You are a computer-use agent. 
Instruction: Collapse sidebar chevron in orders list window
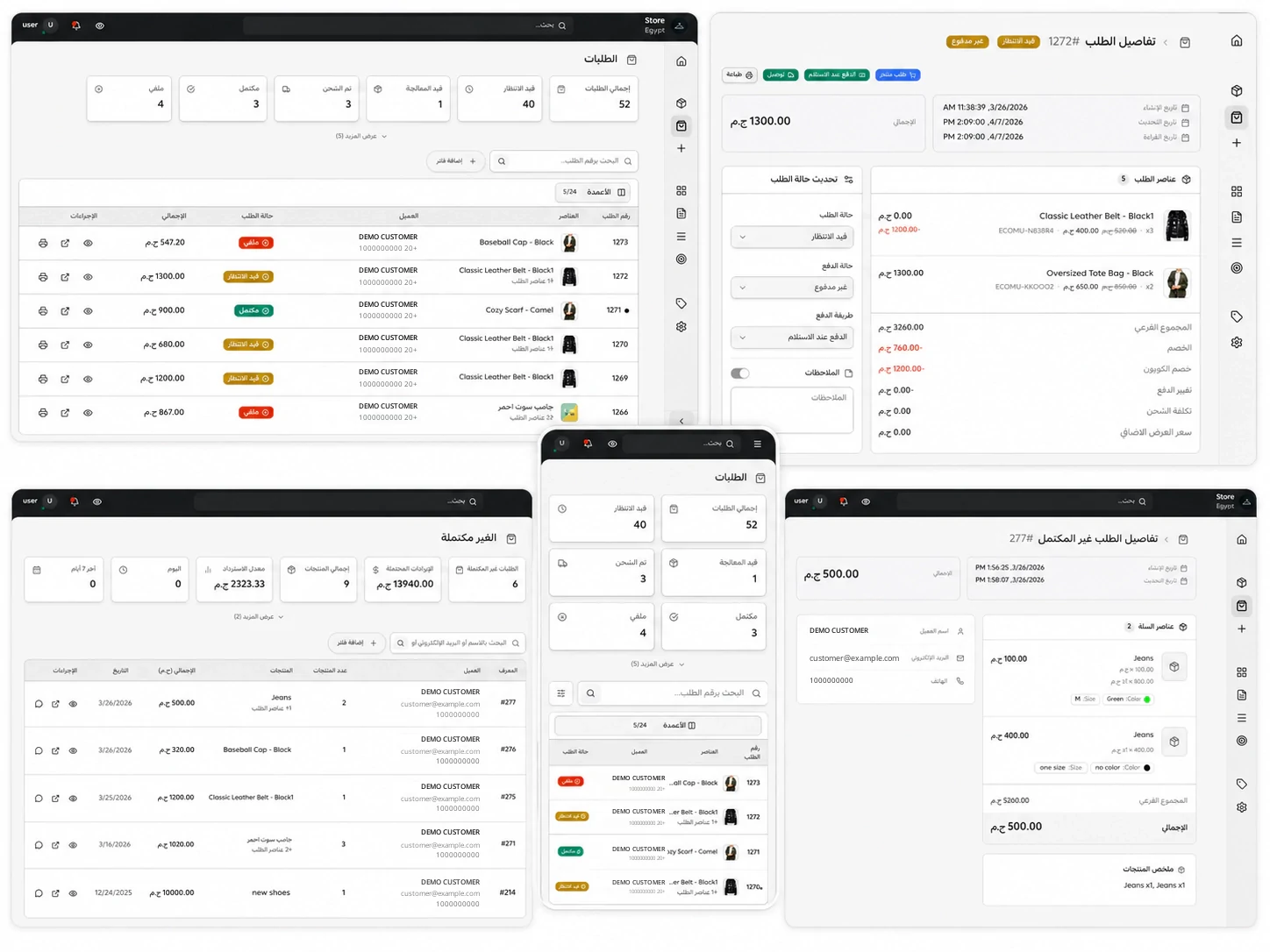click(x=681, y=421)
